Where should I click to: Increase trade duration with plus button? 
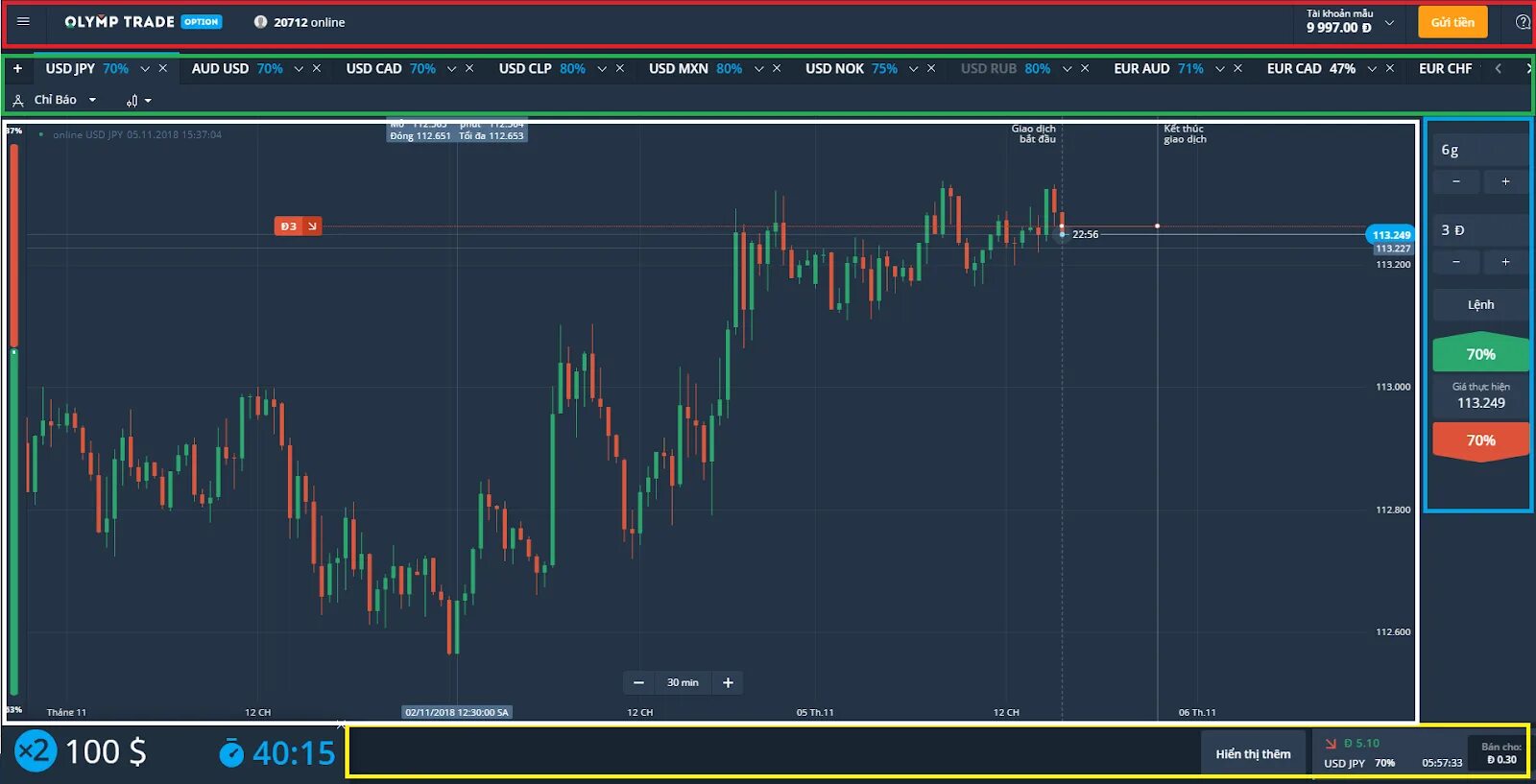point(1505,181)
